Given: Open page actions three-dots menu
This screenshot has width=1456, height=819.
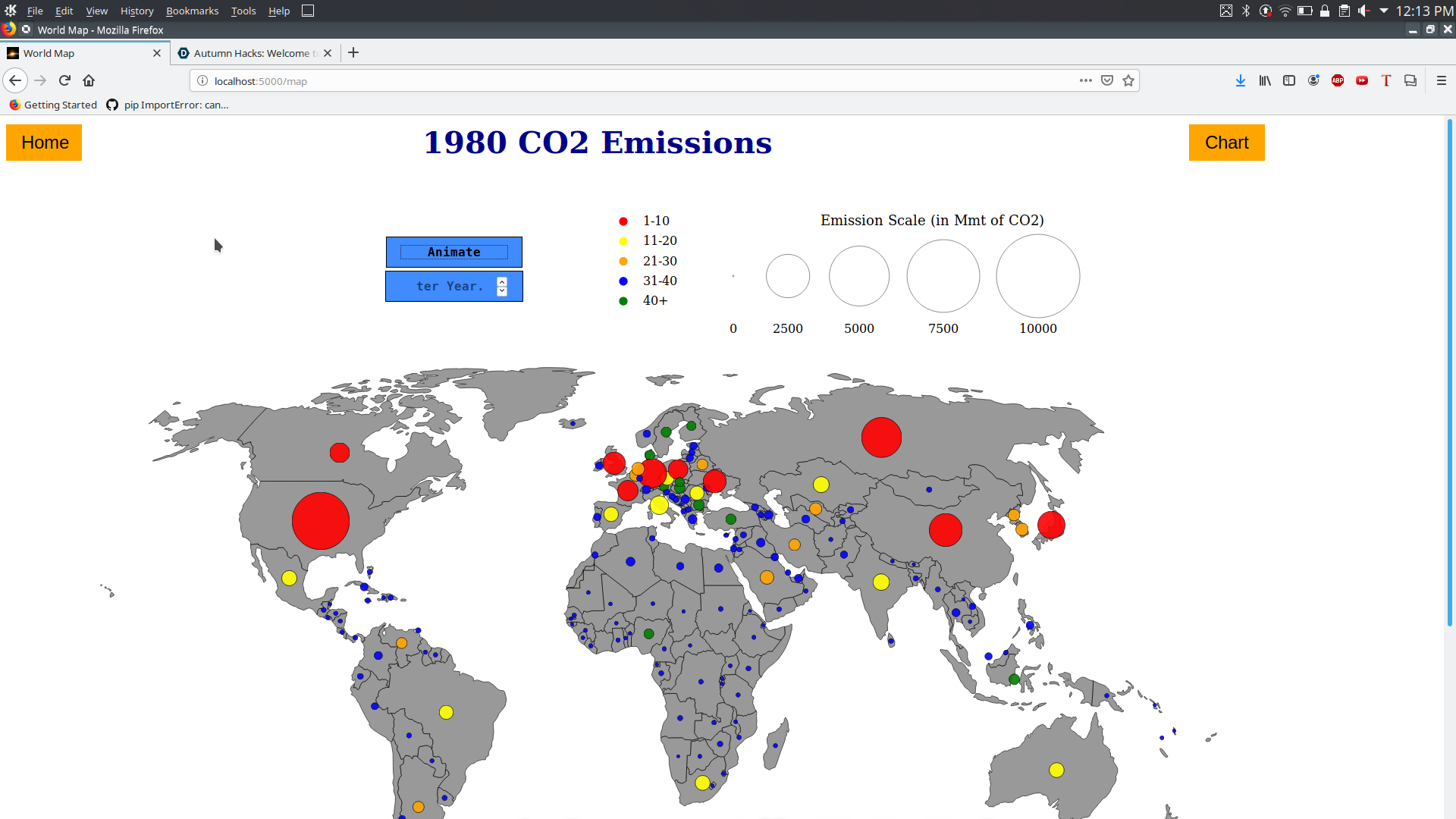Looking at the screenshot, I should pos(1086,80).
